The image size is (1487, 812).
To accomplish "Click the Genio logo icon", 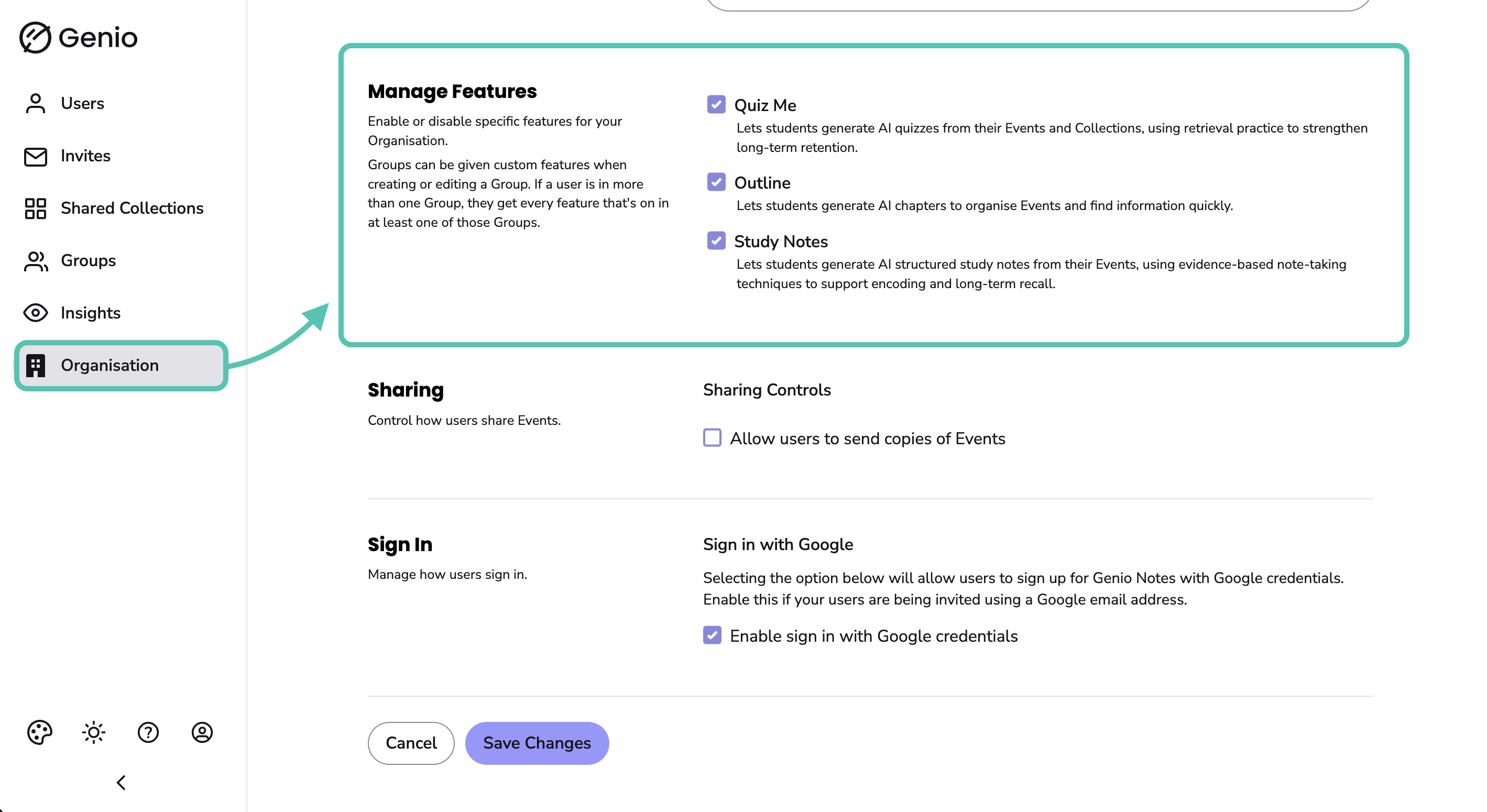I will pos(35,38).
